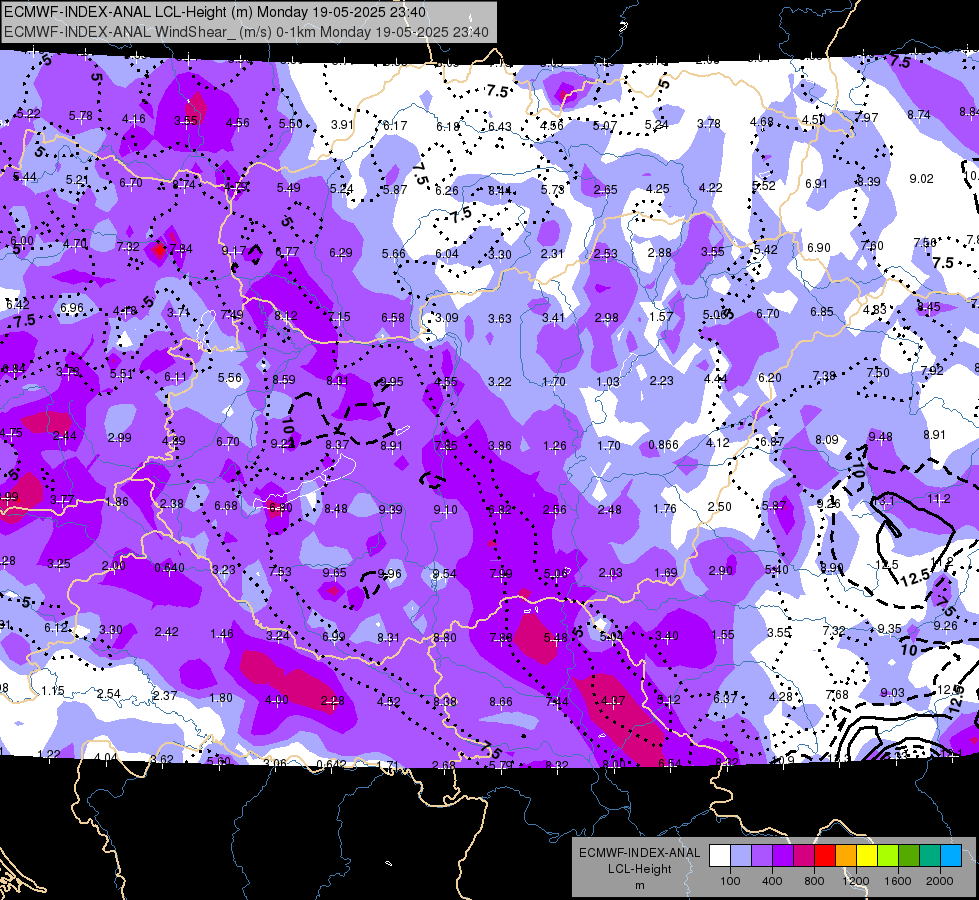This screenshot has height=900, width=979.
Task: Click the LCL-Height label in the legend
Action: (x=639, y=869)
